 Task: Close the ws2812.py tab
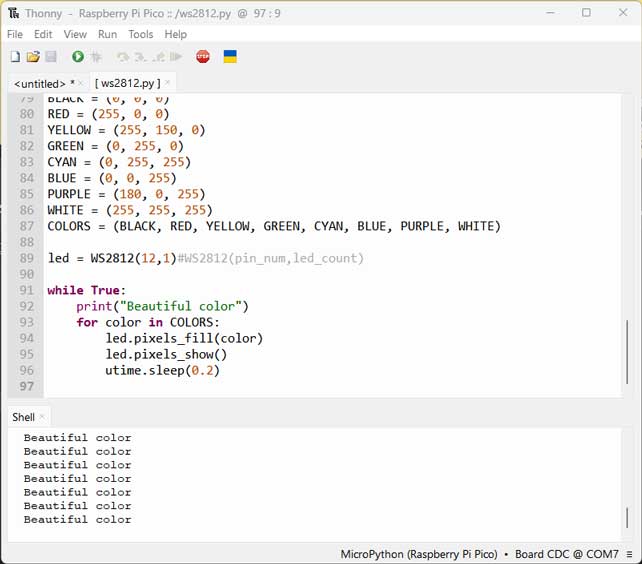coord(167,83)
